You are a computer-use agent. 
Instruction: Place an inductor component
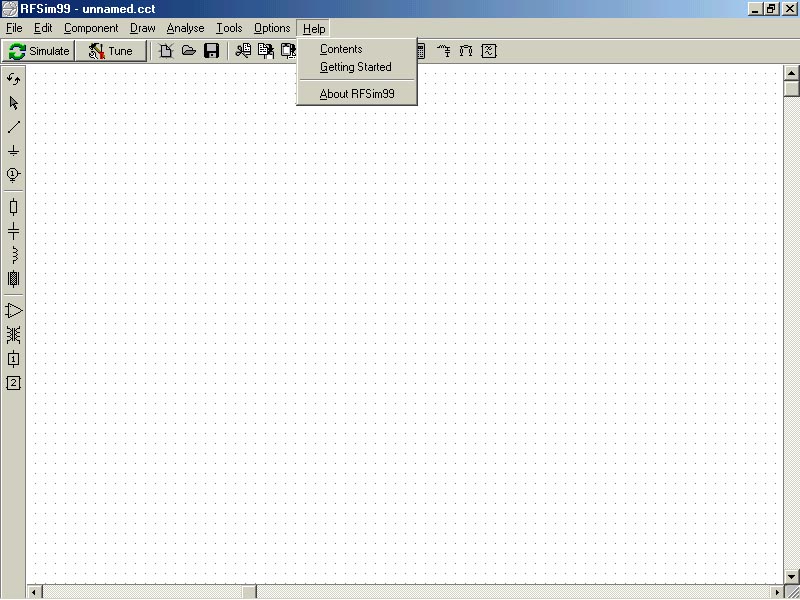14,255
